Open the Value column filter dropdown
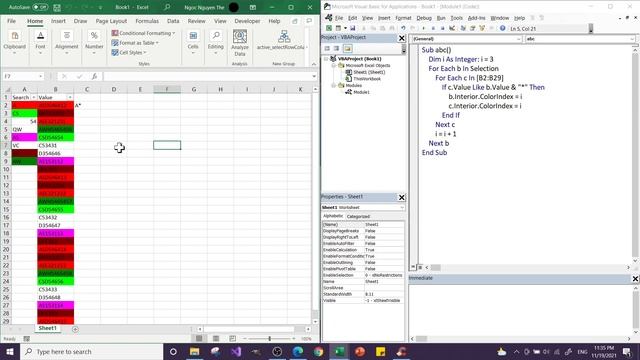640x360 pixels. (70, 98)
